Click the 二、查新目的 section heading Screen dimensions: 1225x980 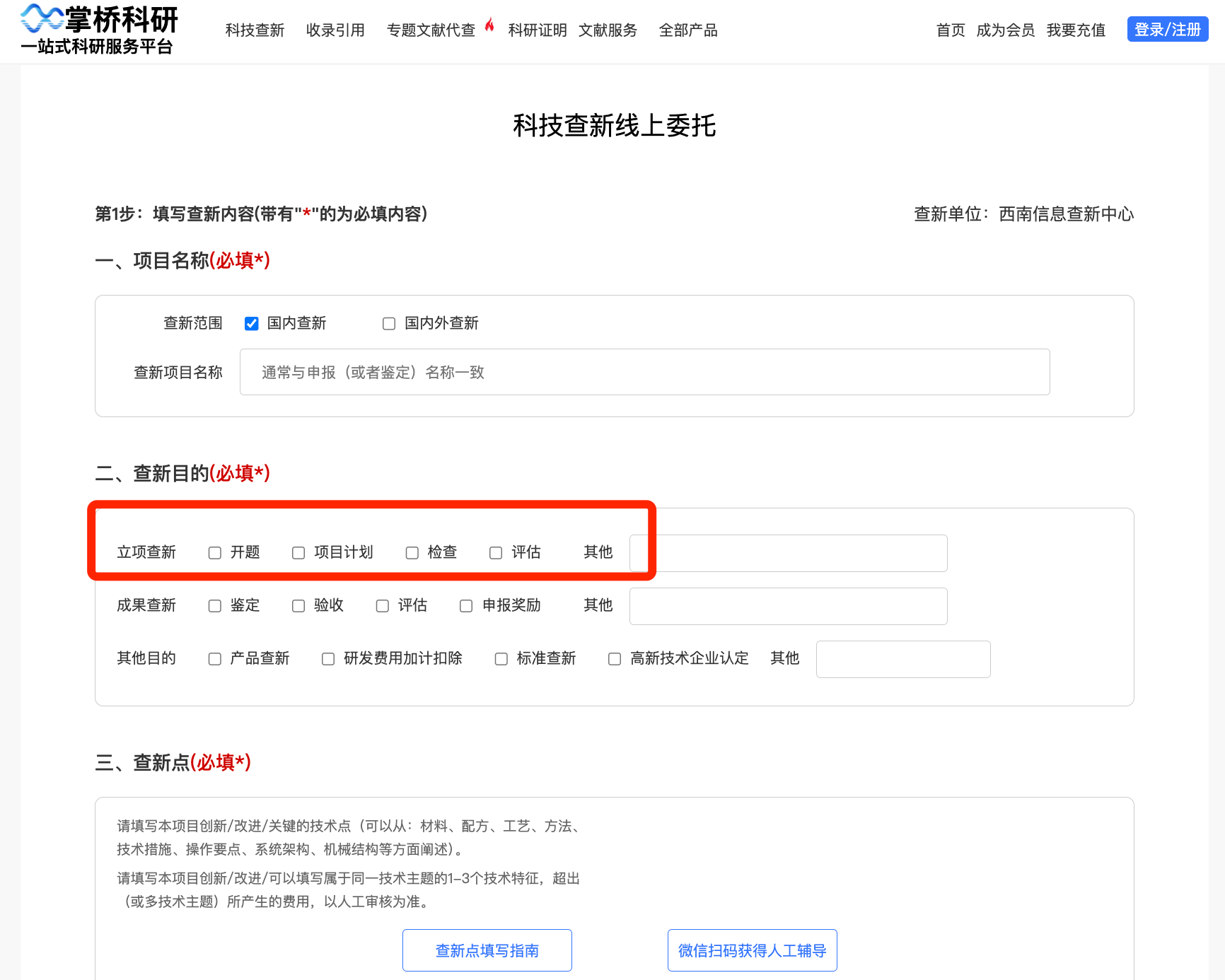coord(182,473)
